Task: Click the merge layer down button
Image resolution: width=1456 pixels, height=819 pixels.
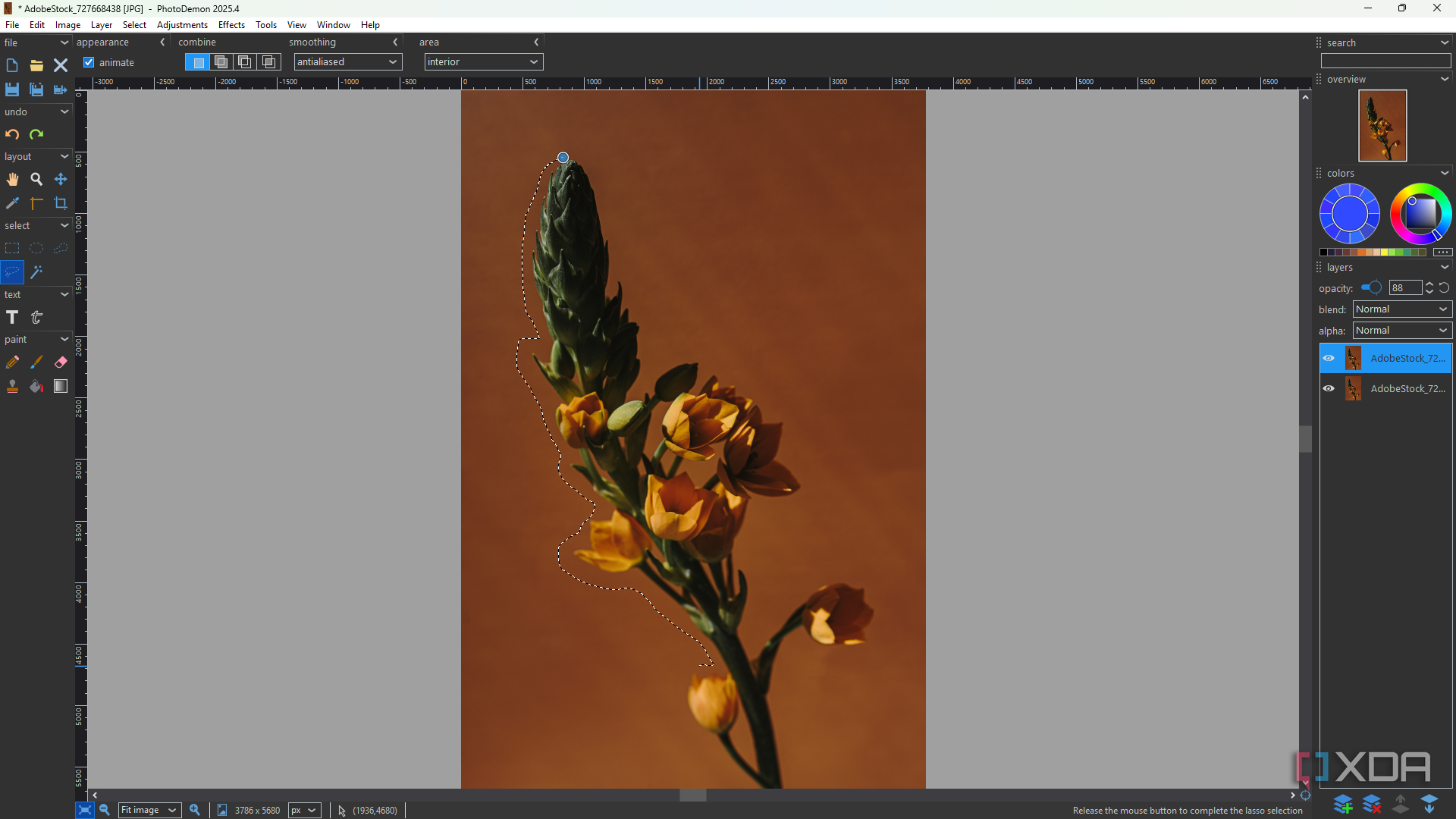Action: (x=1429, y=804)
